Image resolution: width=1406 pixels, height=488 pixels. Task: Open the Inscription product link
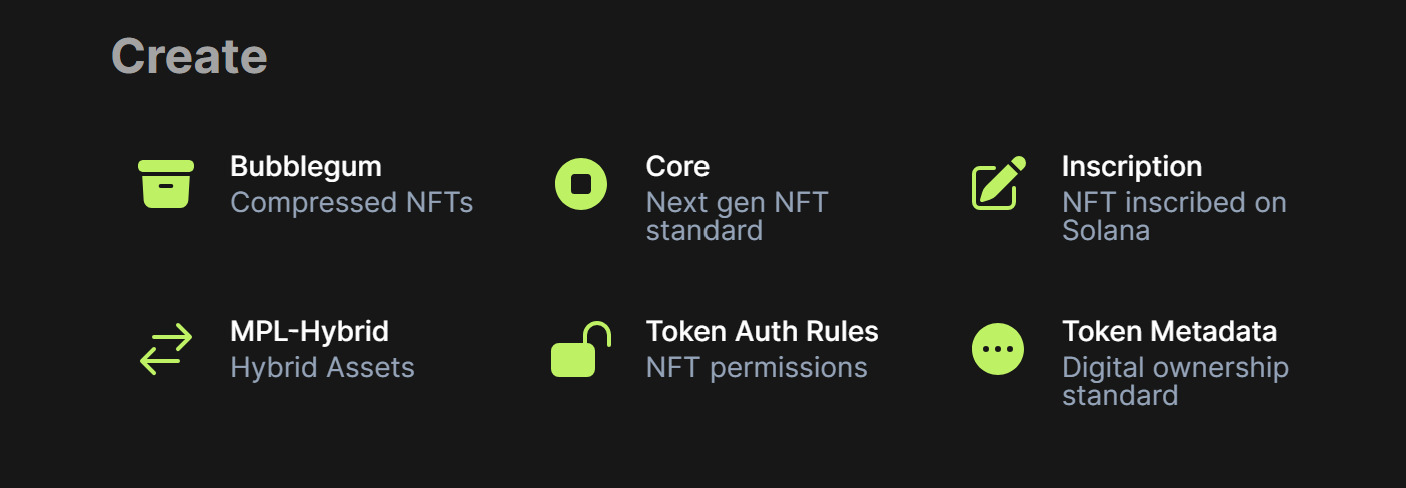pyautogui.click(x=1132, y=166)
